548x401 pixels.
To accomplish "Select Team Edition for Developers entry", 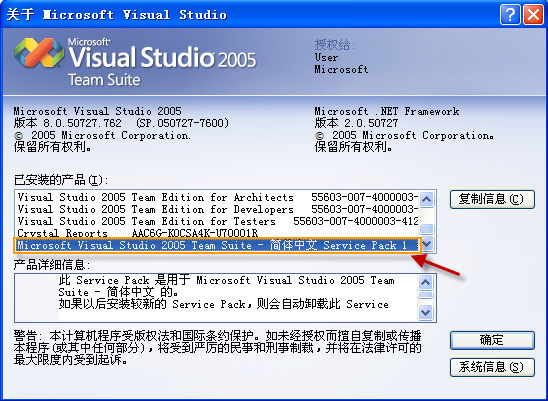I will [x=217, y=209].
